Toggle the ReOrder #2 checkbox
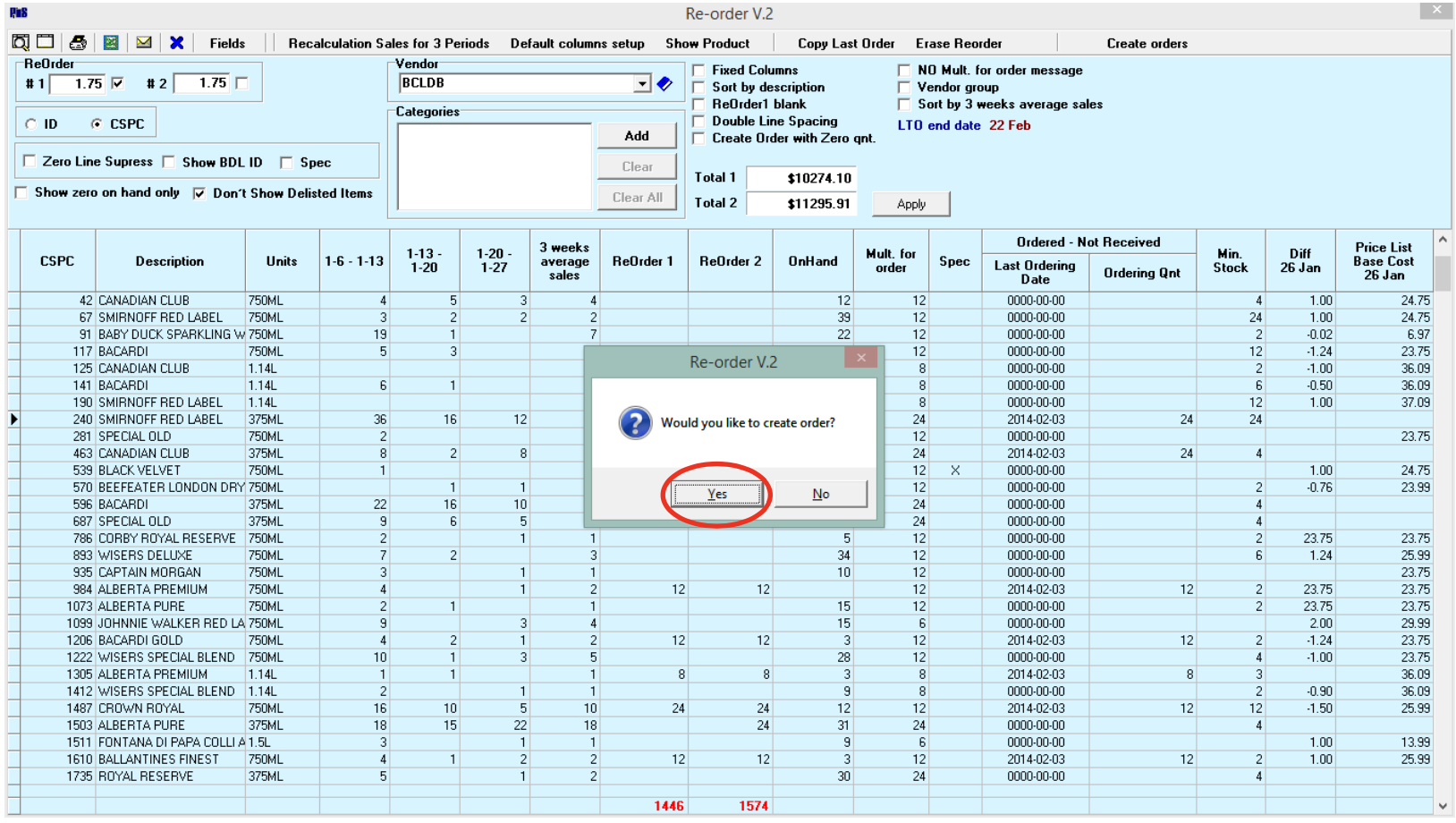Viewport: 1456px width, 823px height. pyautogui.click(x=241, y=83)
